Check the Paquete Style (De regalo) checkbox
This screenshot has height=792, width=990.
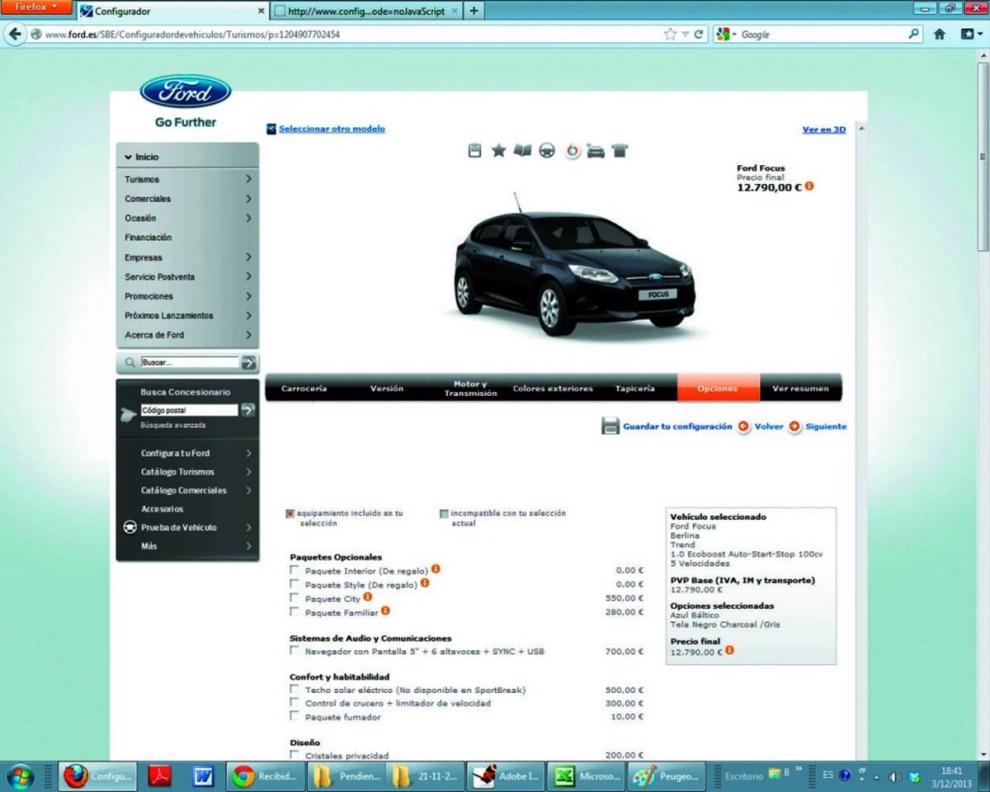[x=294, y=584]
